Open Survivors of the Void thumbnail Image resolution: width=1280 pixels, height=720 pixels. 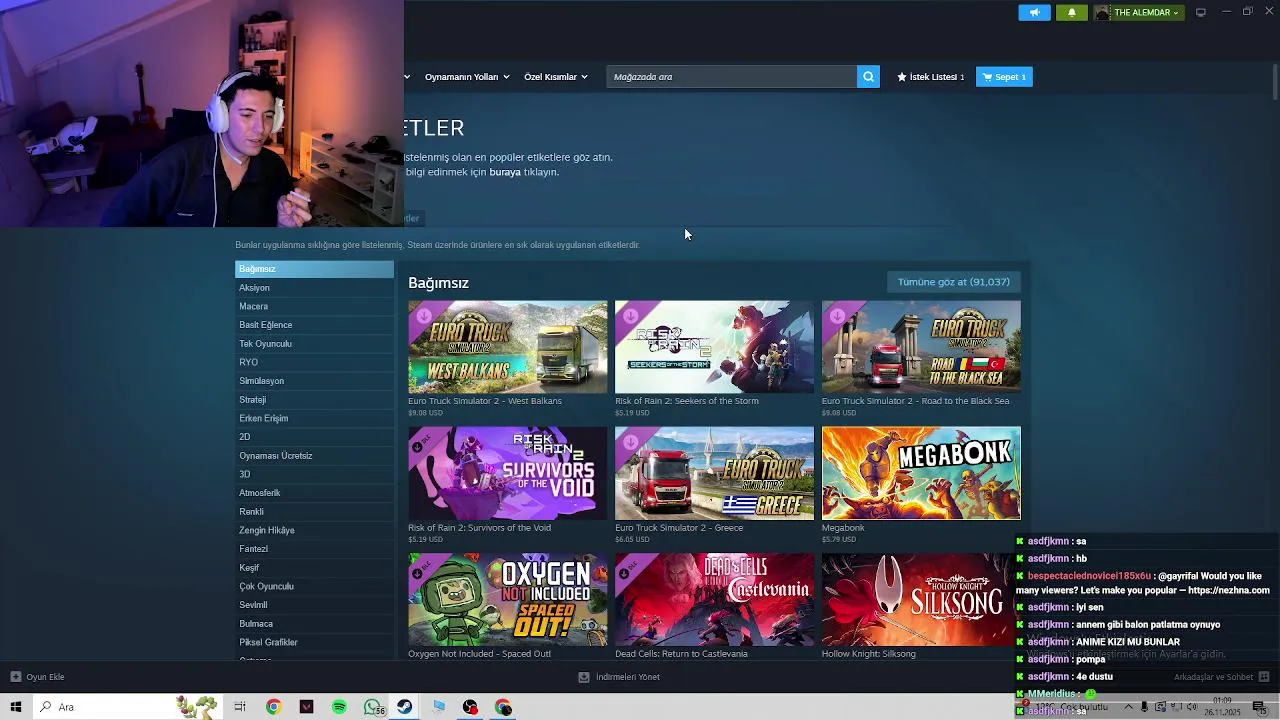click(x=507, y=473)
